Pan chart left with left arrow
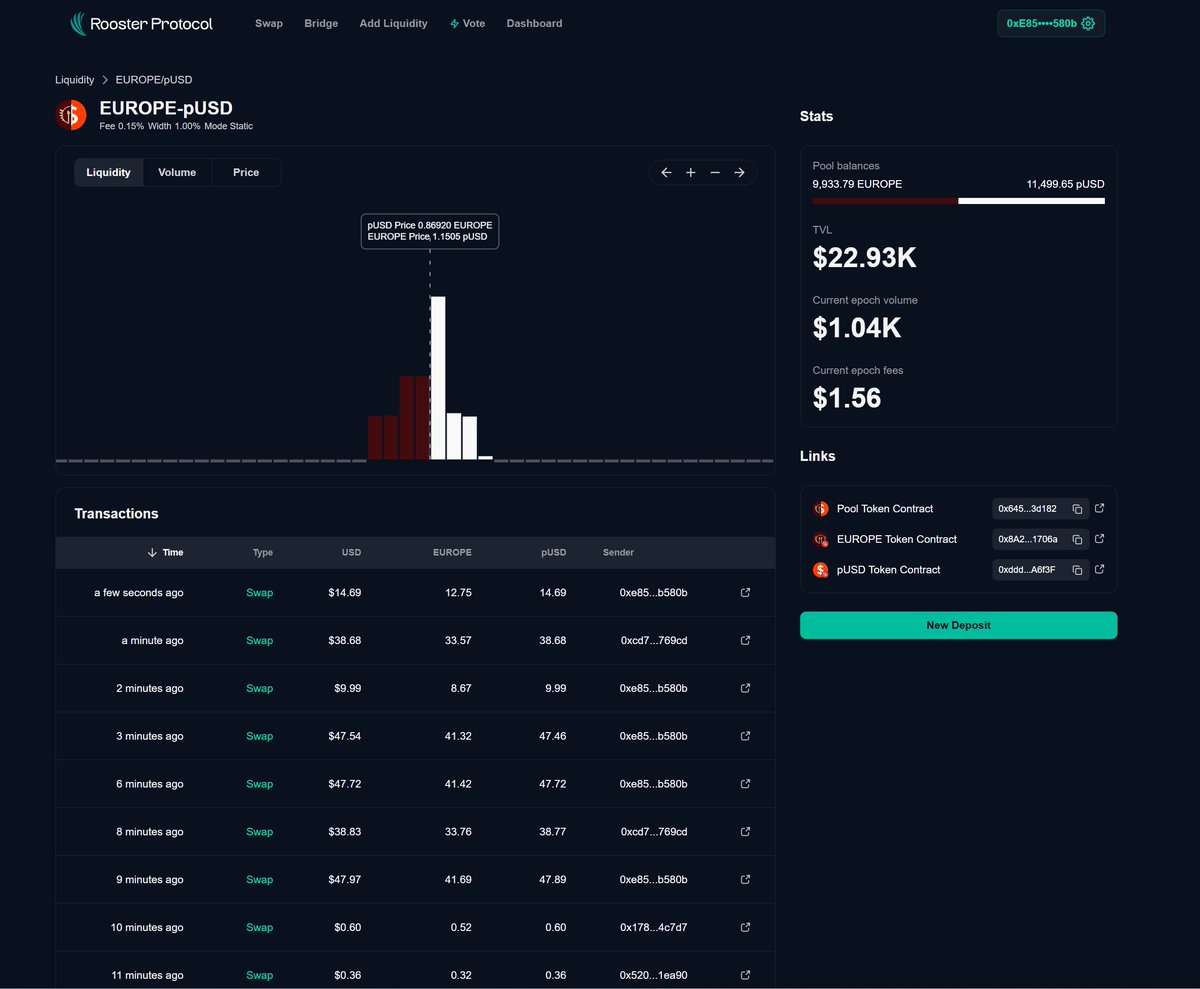The image size is (1200, 989). click(666, 172)
